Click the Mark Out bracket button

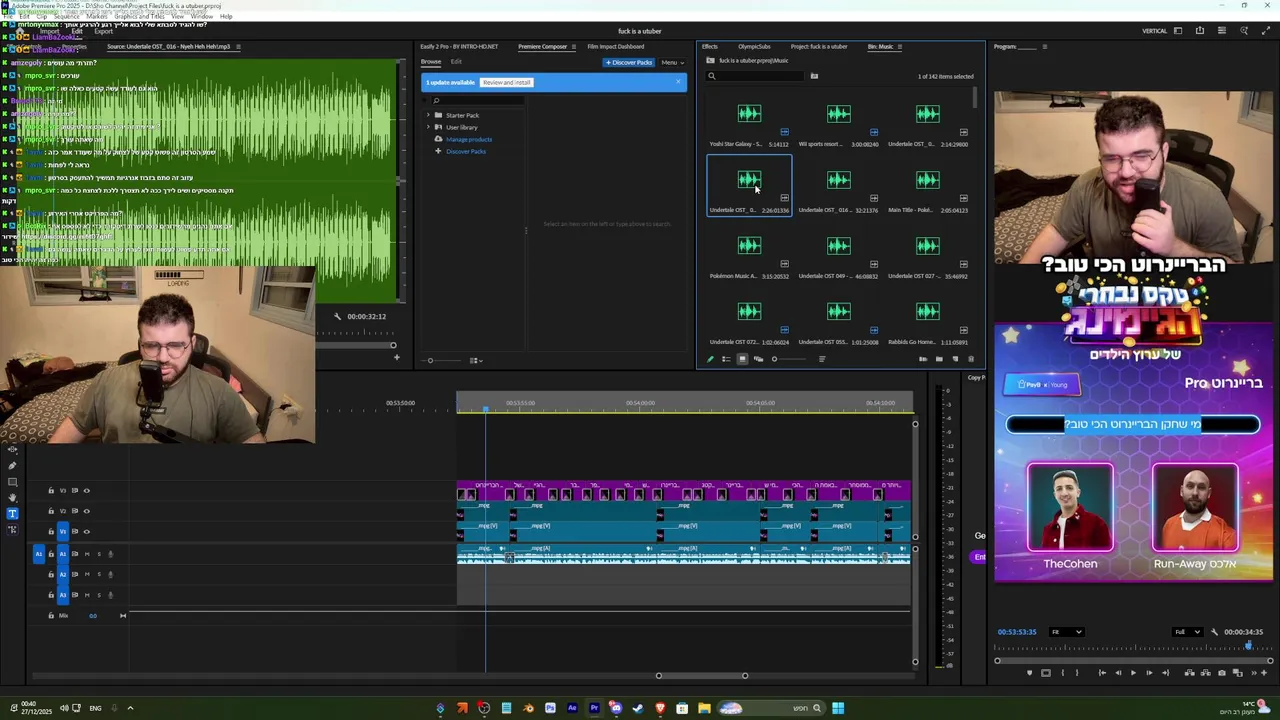[1077, 673]
